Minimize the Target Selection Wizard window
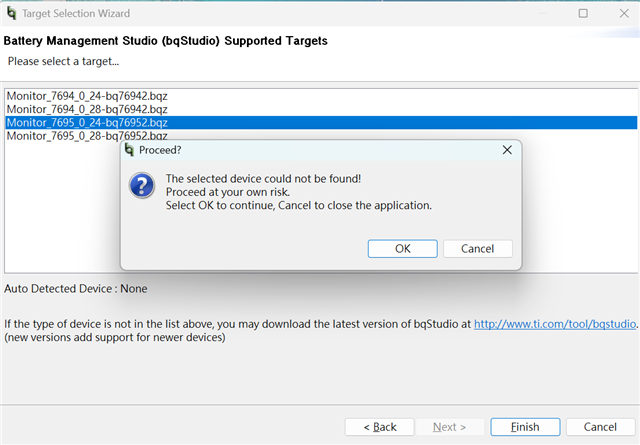640x445 pixels. click(x=543, y=13)
